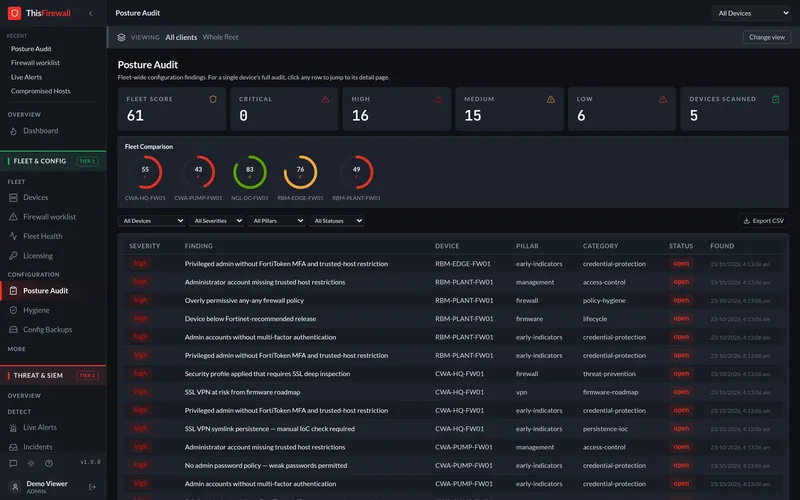The width and height of the screenshot is (800, 500).
Task: Click the Change view button
Action: pos(767,37)
